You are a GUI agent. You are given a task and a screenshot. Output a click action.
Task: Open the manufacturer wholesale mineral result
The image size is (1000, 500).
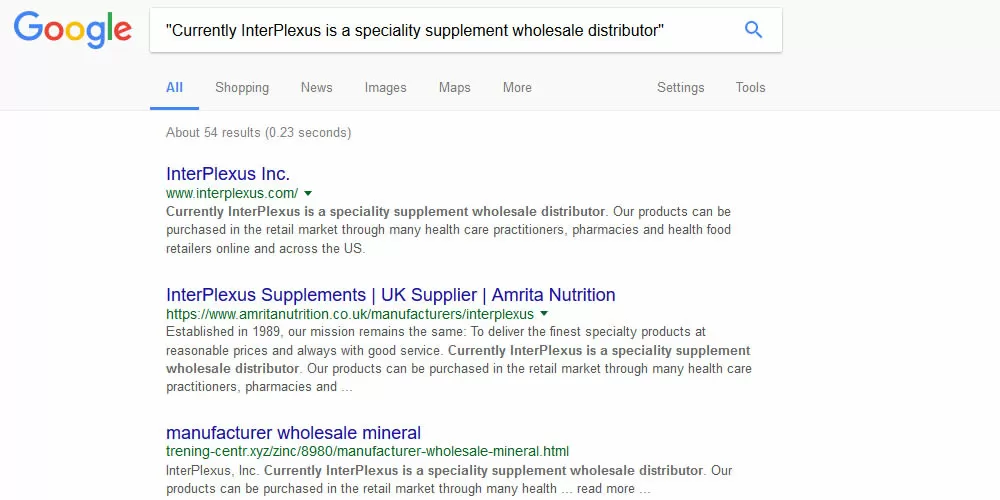(x=293, y=433)
